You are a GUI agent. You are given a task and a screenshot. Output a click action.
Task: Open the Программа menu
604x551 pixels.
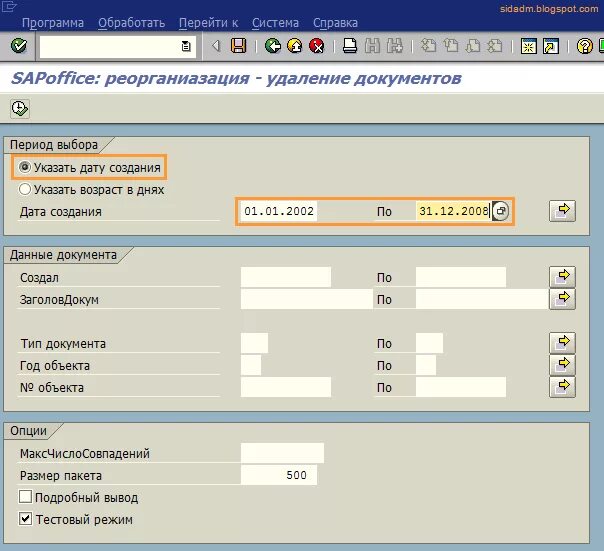(53, 23)
